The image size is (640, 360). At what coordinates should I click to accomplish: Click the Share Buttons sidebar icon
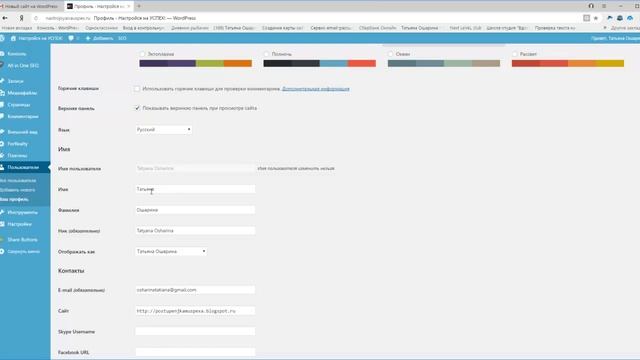point(2,240)
